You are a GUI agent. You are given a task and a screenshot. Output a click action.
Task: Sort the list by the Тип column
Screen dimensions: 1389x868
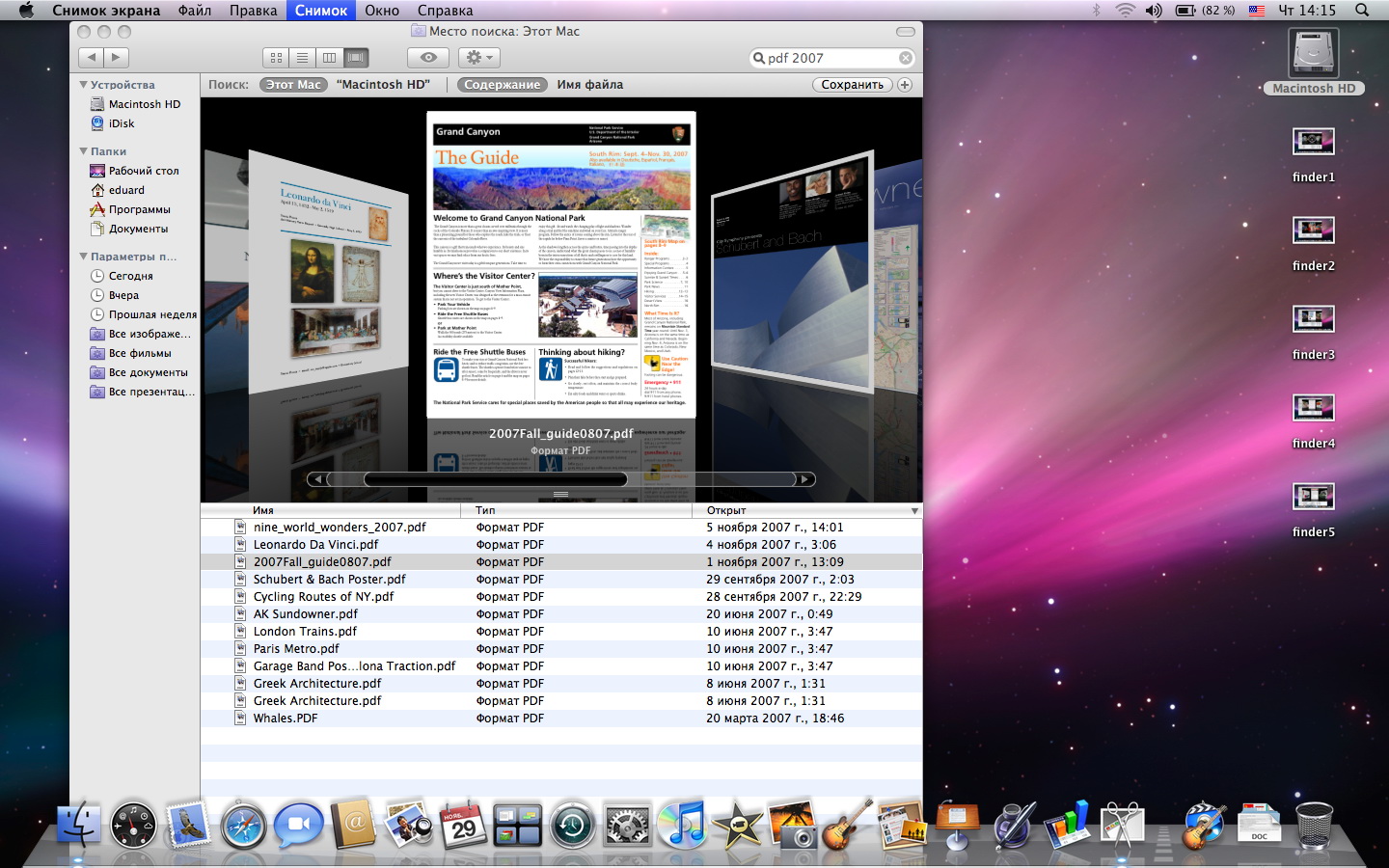[x=577, y=510]
